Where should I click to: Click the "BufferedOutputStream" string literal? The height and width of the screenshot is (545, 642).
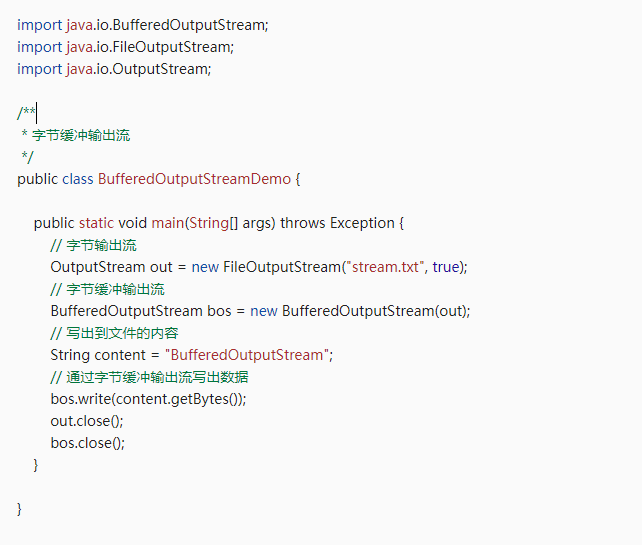point(247,355)
